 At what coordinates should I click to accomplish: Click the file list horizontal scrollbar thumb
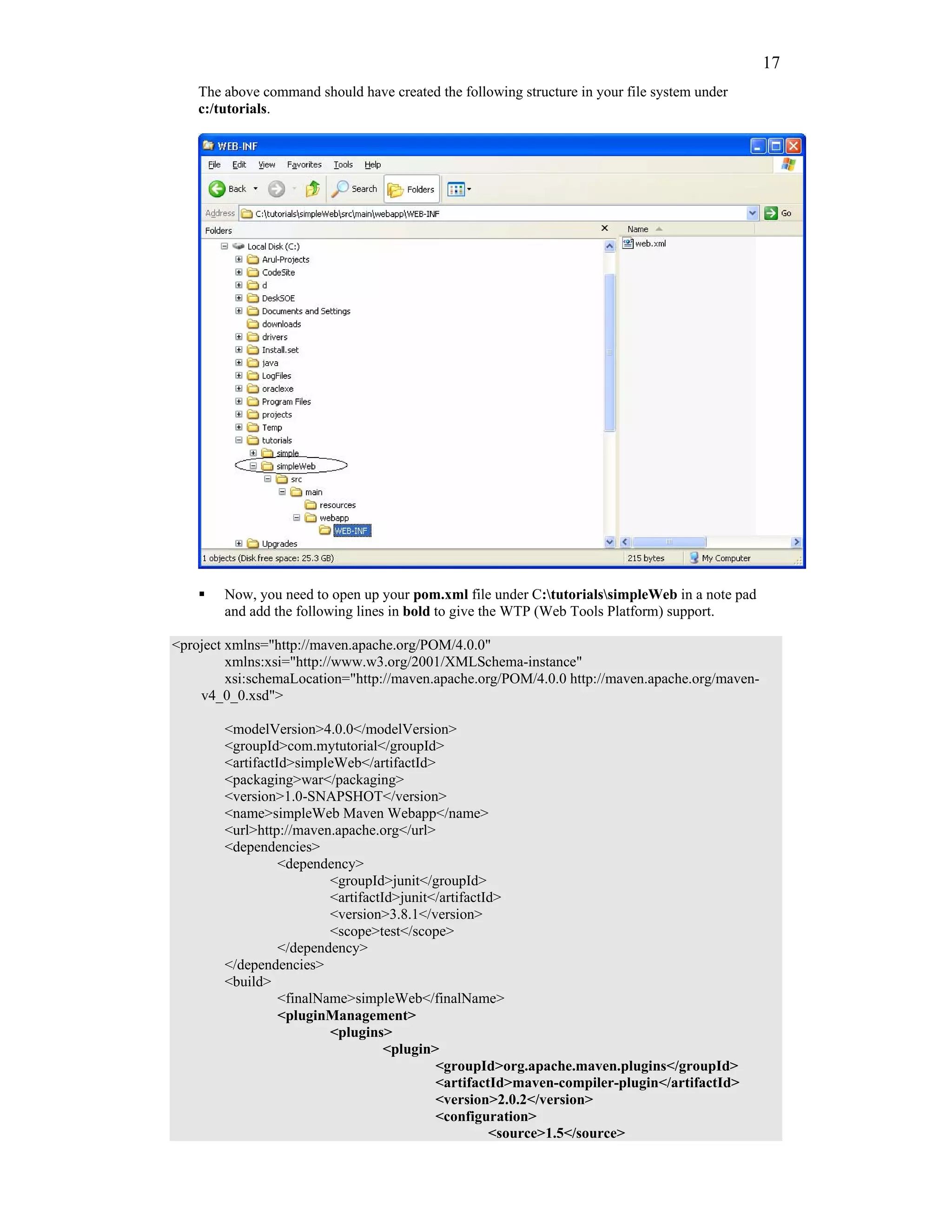coord(669,542)
